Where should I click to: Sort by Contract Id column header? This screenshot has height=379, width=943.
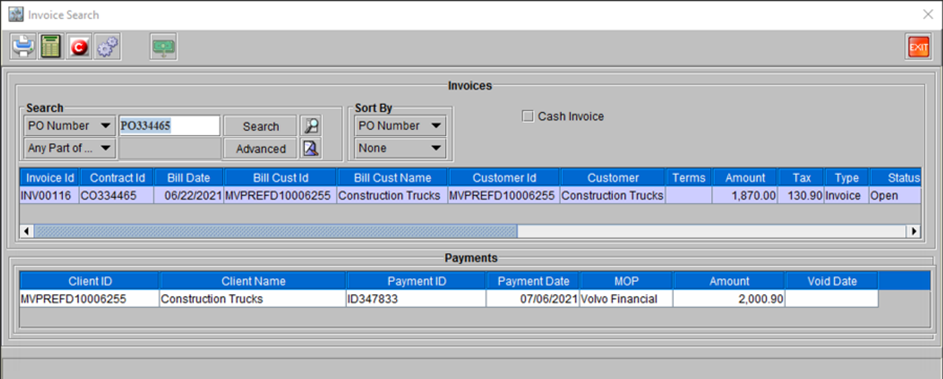117,178
